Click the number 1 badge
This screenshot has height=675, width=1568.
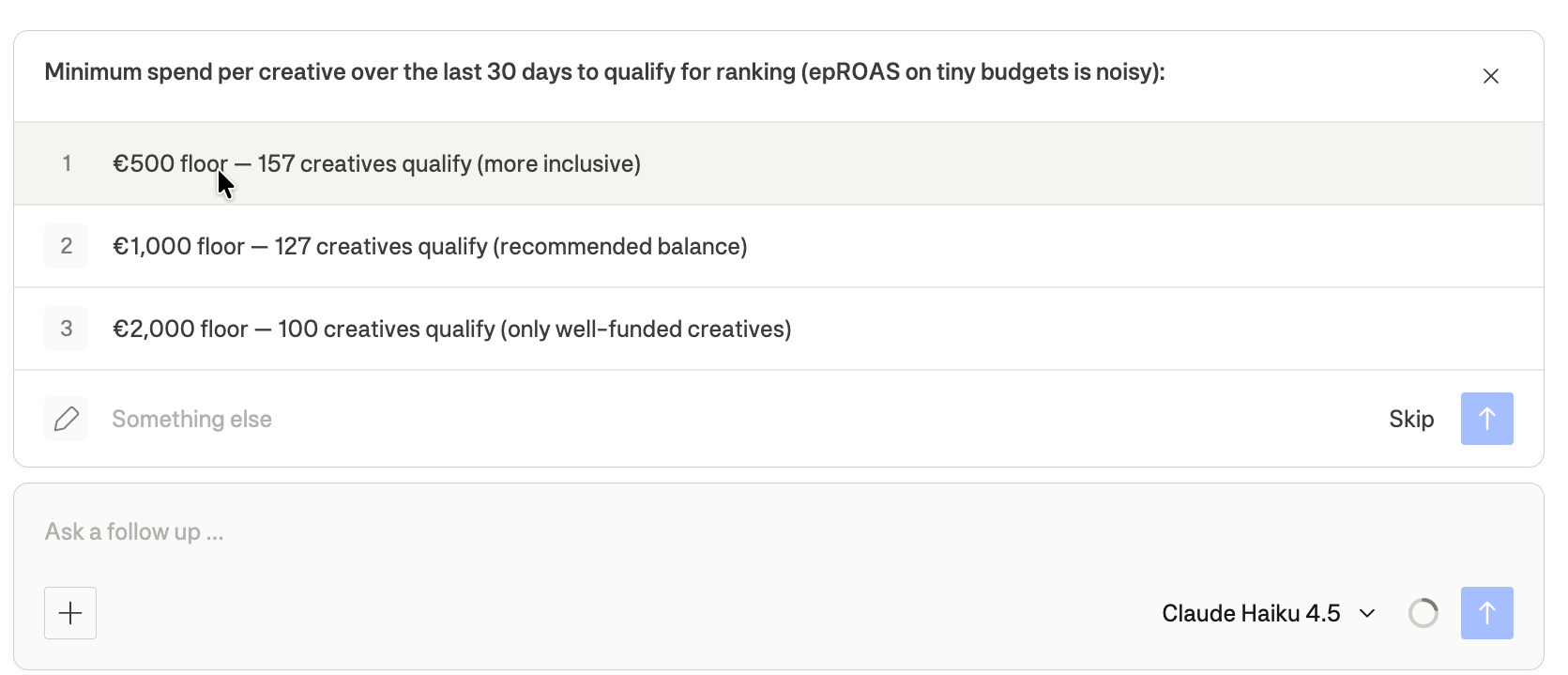click(x=67, y=163)
